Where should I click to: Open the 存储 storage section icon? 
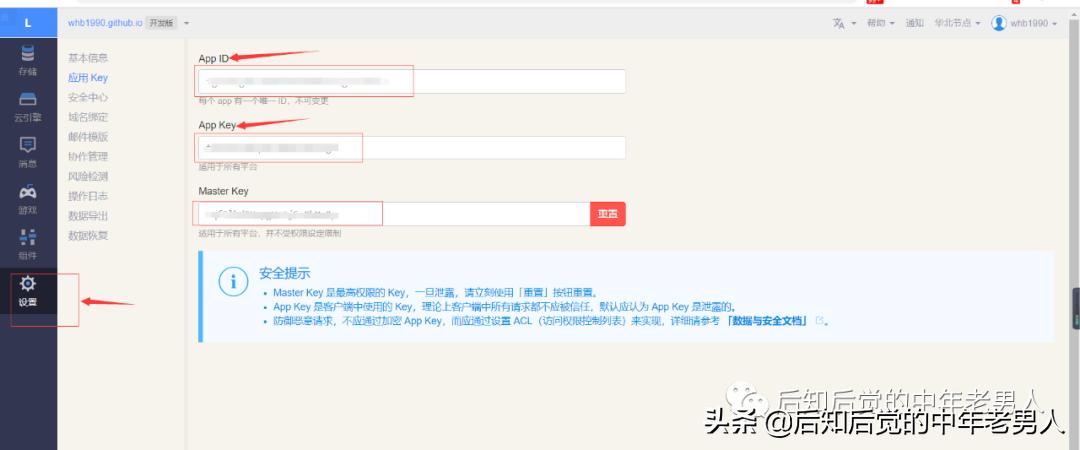click(28, 53)
